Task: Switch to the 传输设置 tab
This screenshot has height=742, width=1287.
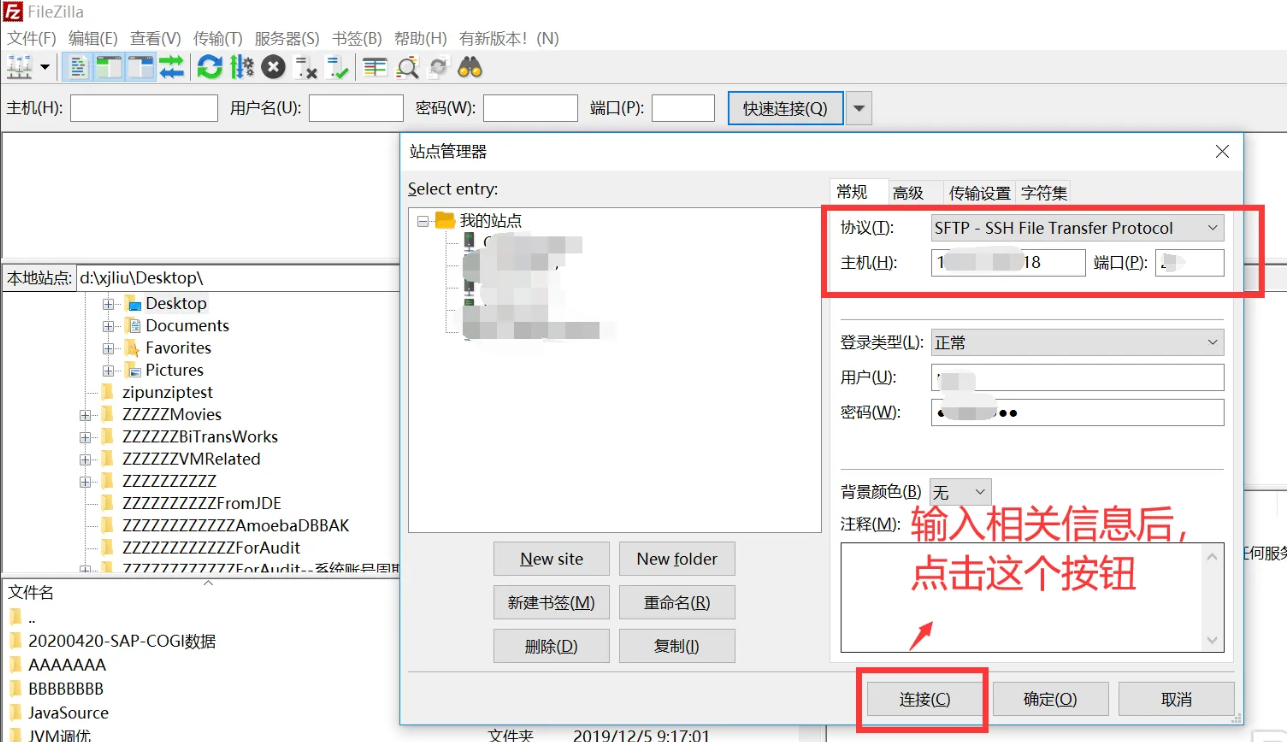Action: point(979,193)
